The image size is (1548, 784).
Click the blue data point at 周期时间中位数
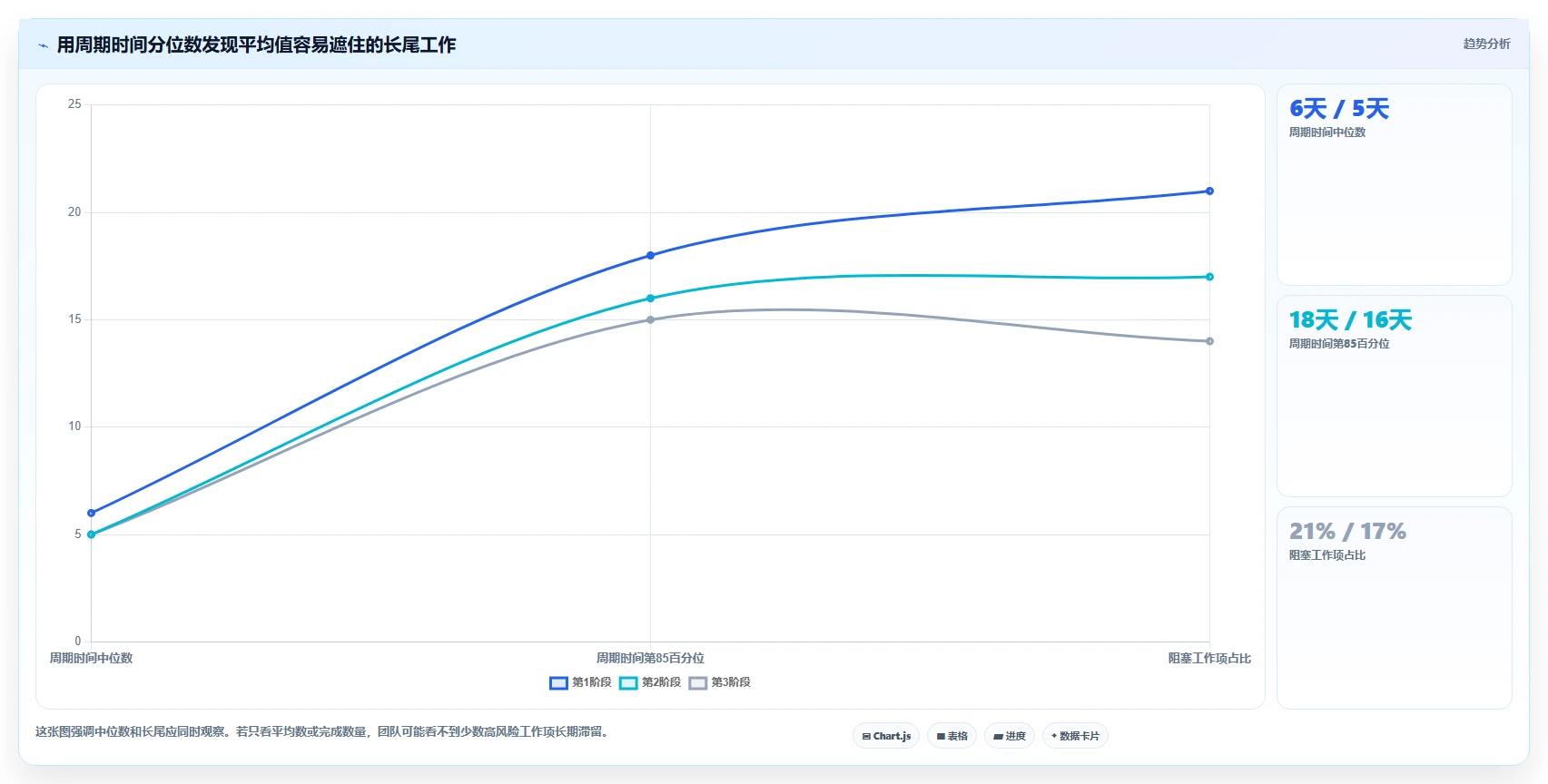click(91, 514)
